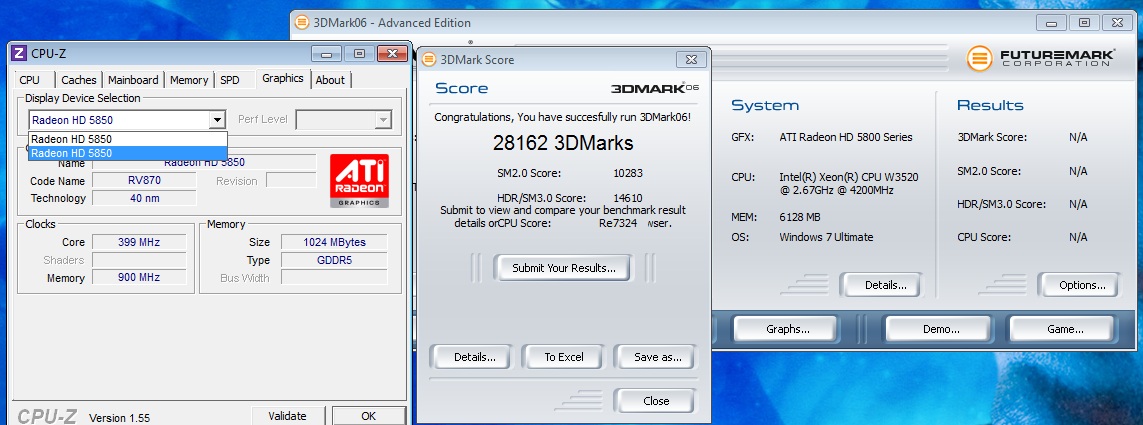Minimize the CPU-Z window

tap(326, 54)
